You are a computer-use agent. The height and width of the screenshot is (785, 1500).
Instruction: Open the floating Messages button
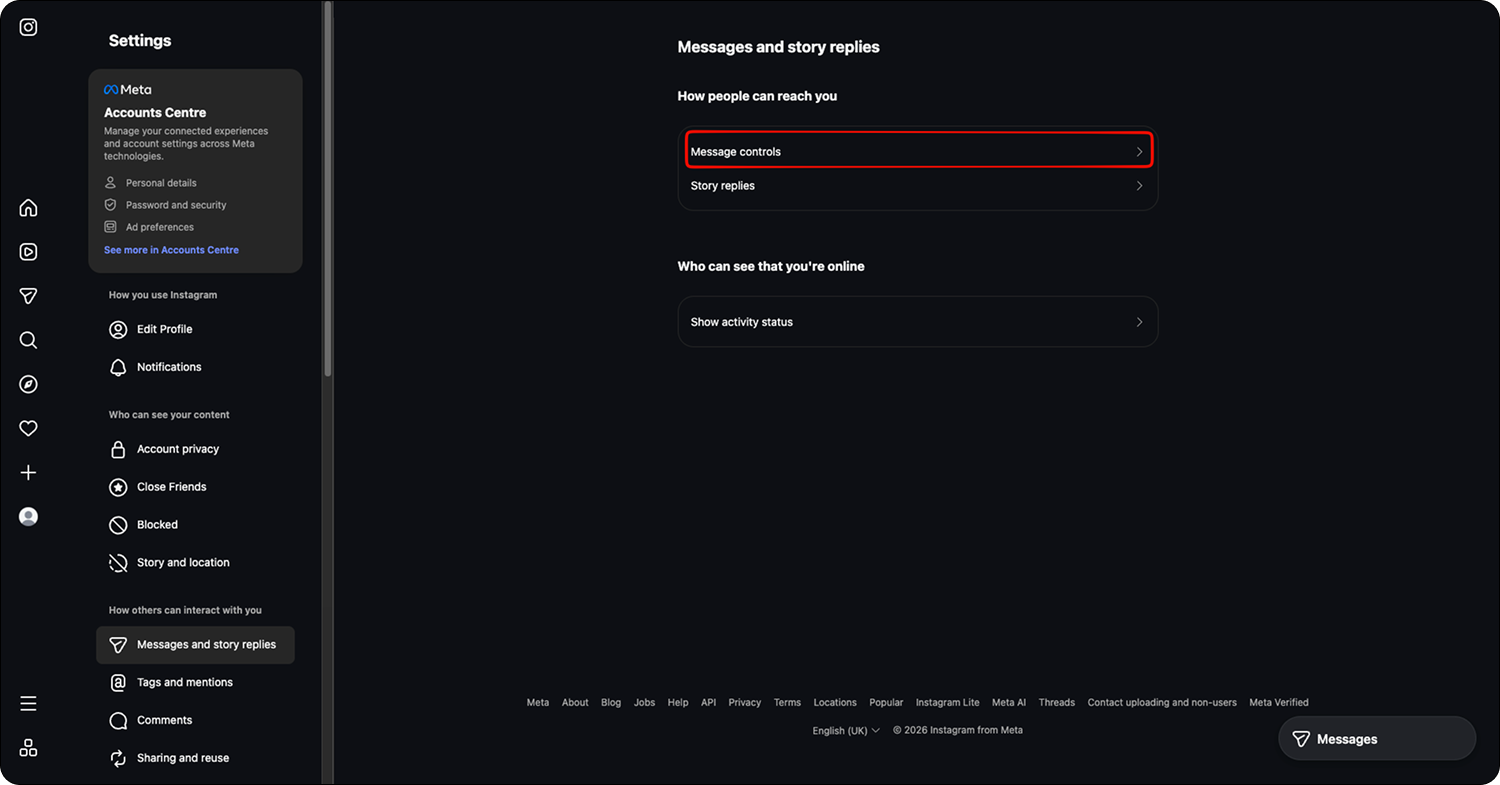1377,739
